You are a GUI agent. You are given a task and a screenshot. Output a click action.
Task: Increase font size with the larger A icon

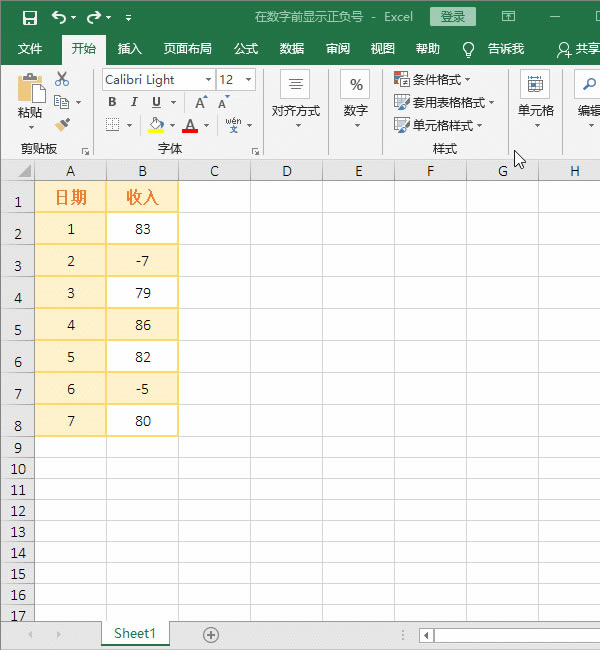click(201, 102)
